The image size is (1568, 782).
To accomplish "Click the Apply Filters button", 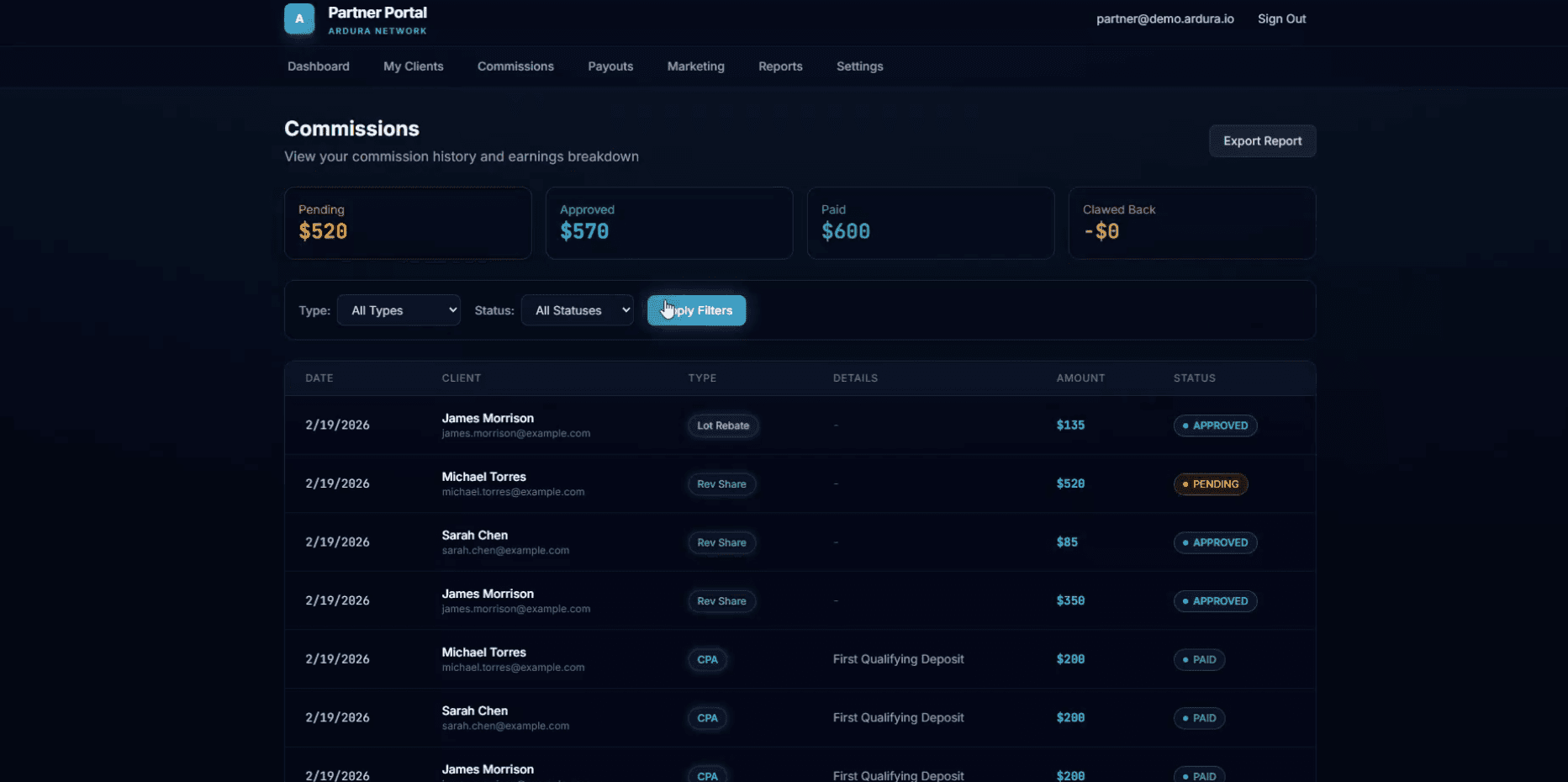I will pyautogui.click(x=696, y=310).
